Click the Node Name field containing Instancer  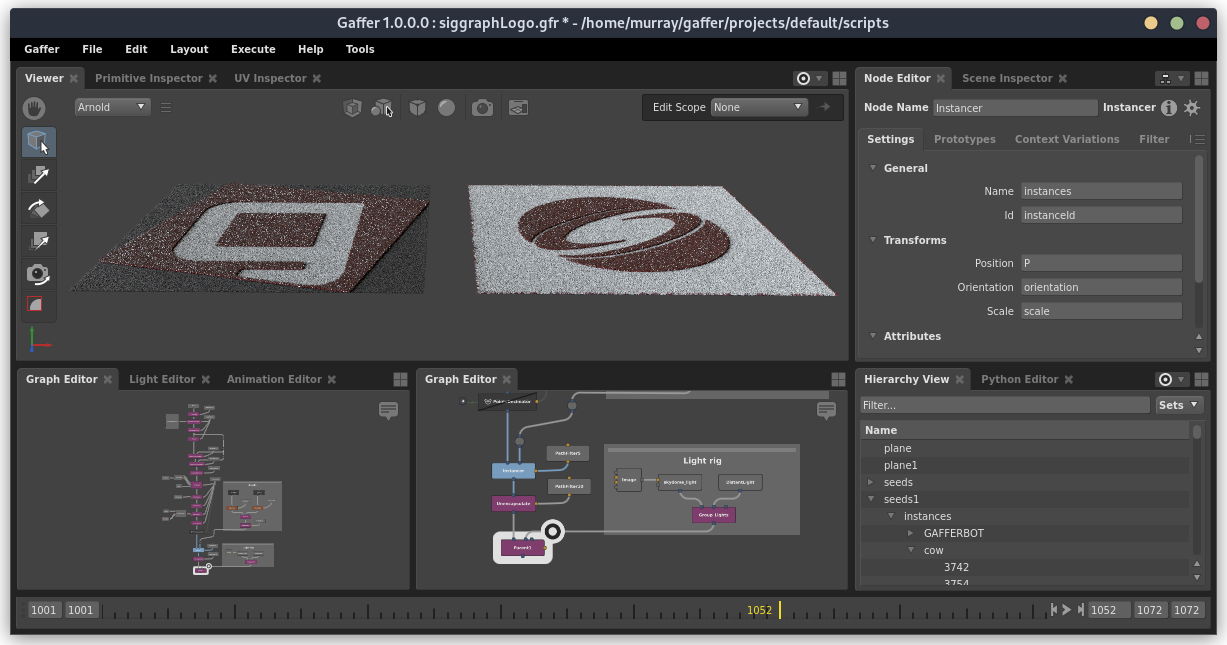point(1015,108)
